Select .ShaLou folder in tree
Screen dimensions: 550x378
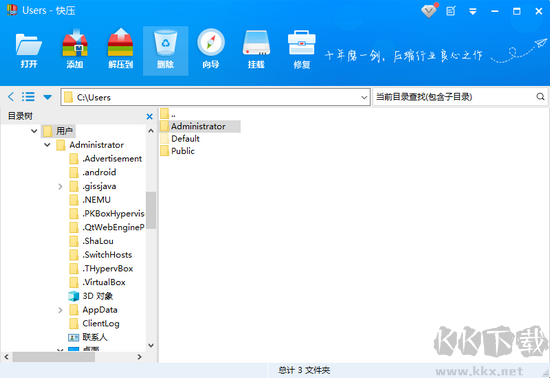click(91, 241)
